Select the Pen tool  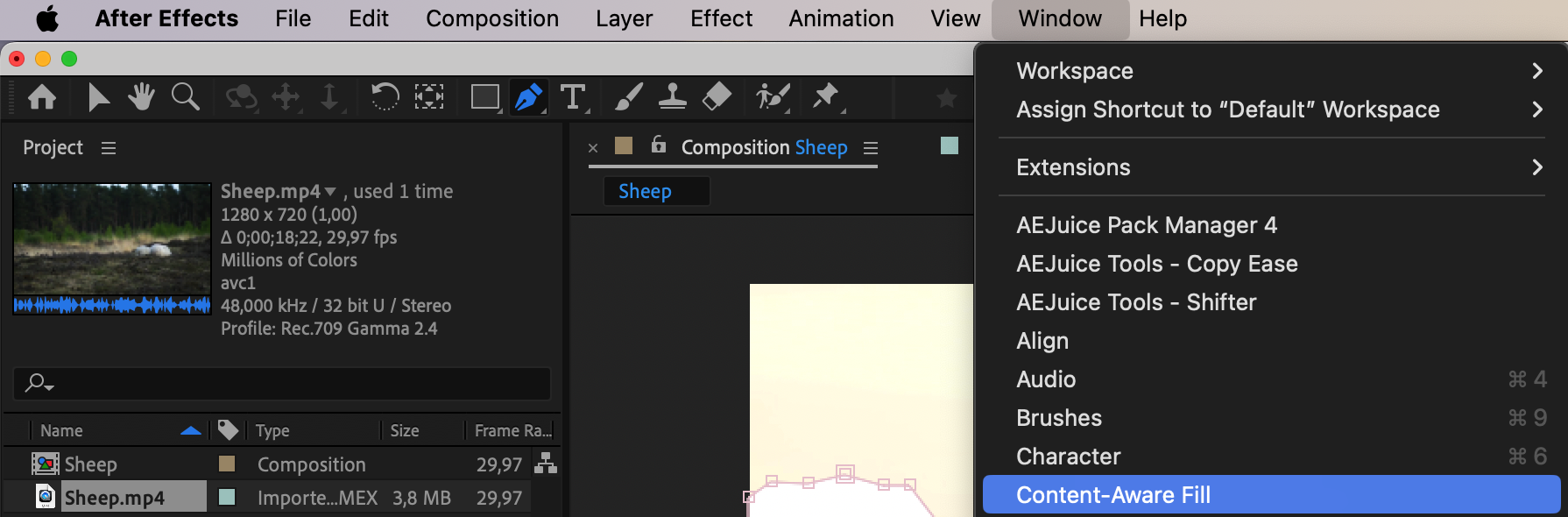tap(529, 96)
